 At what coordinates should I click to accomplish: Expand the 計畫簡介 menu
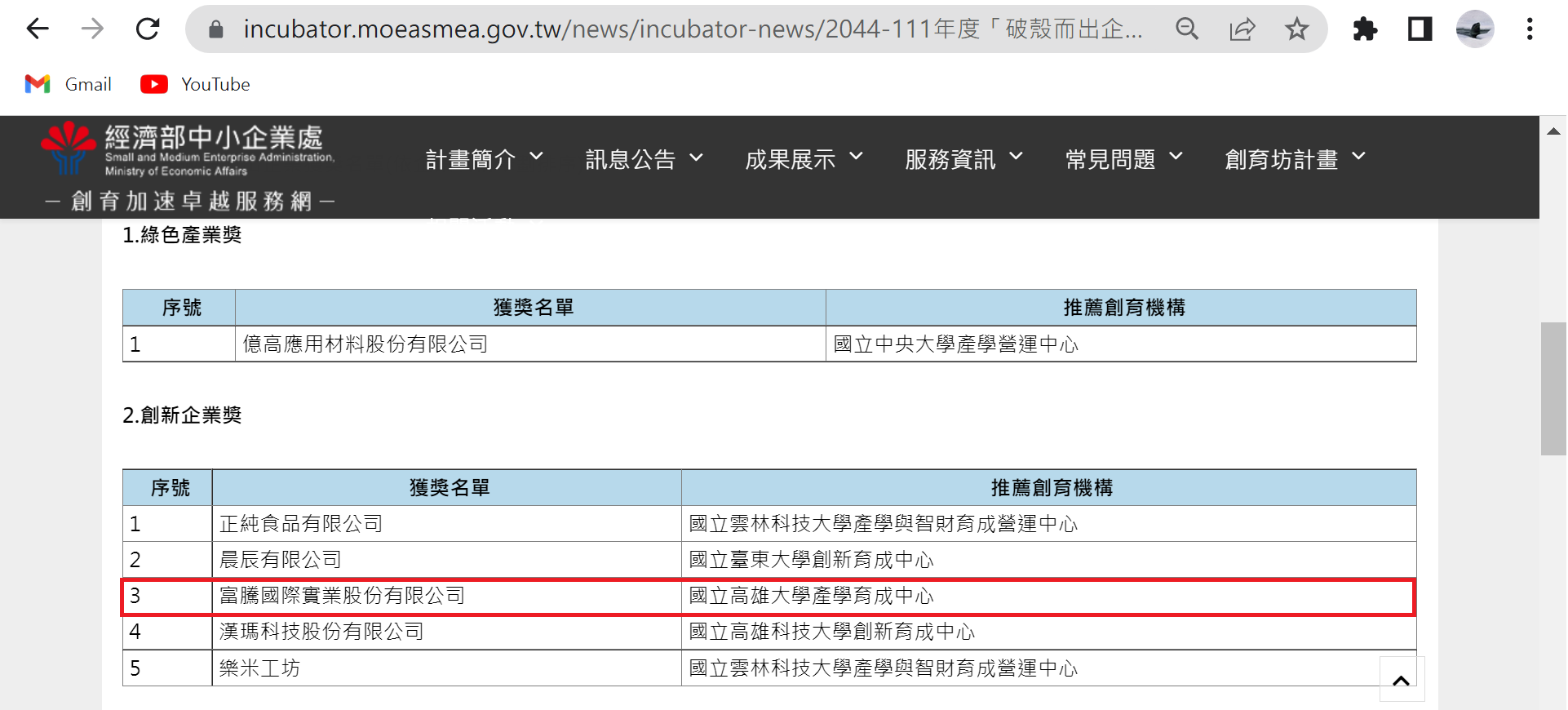pyautogui.click(x=485, y=159)
